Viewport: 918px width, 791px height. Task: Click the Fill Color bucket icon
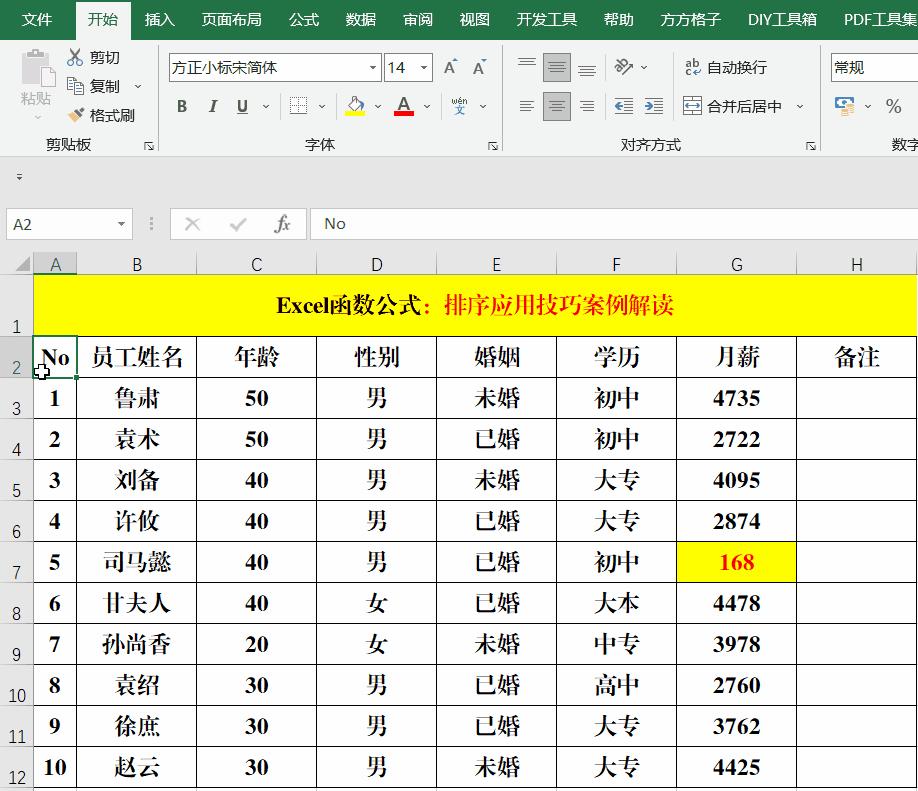click(355, 106)
